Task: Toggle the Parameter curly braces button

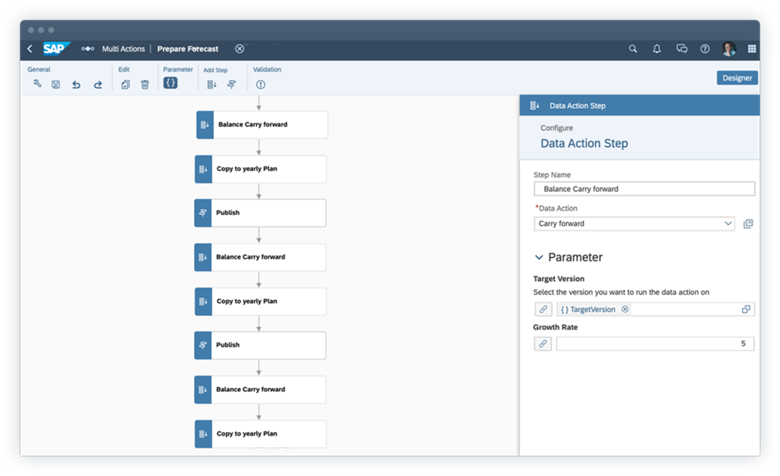Action: 170,84
